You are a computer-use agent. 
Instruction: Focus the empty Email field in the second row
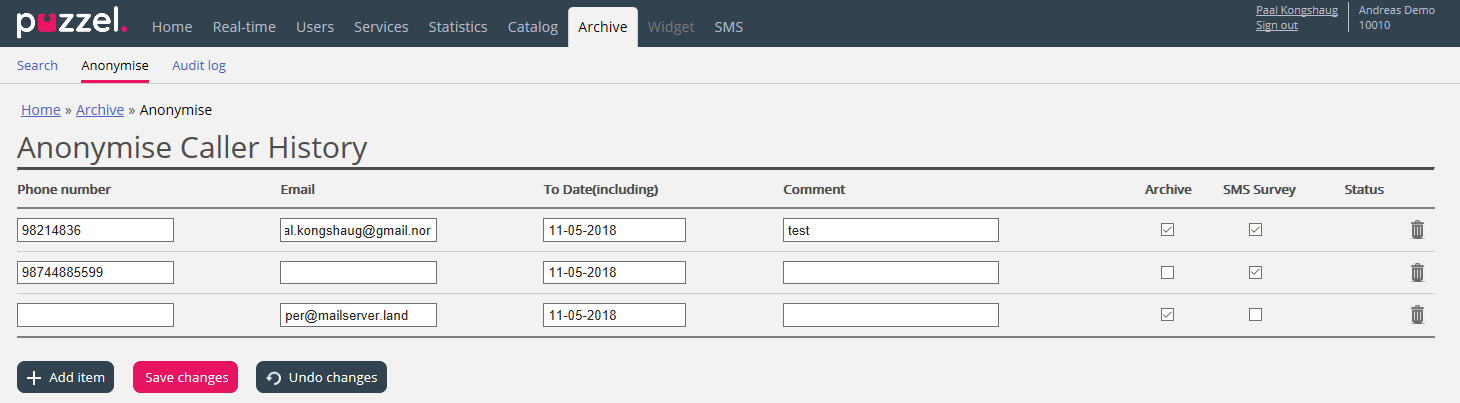(358, 272)
